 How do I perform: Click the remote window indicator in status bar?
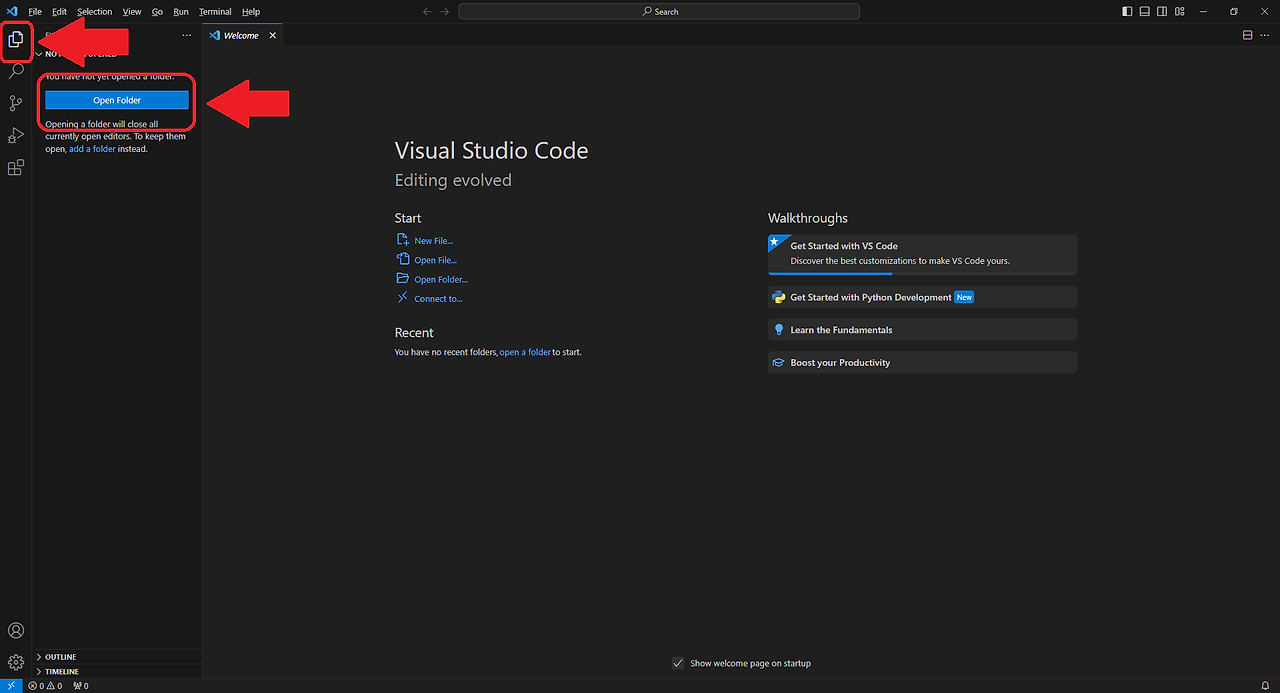tap(10, 686)
